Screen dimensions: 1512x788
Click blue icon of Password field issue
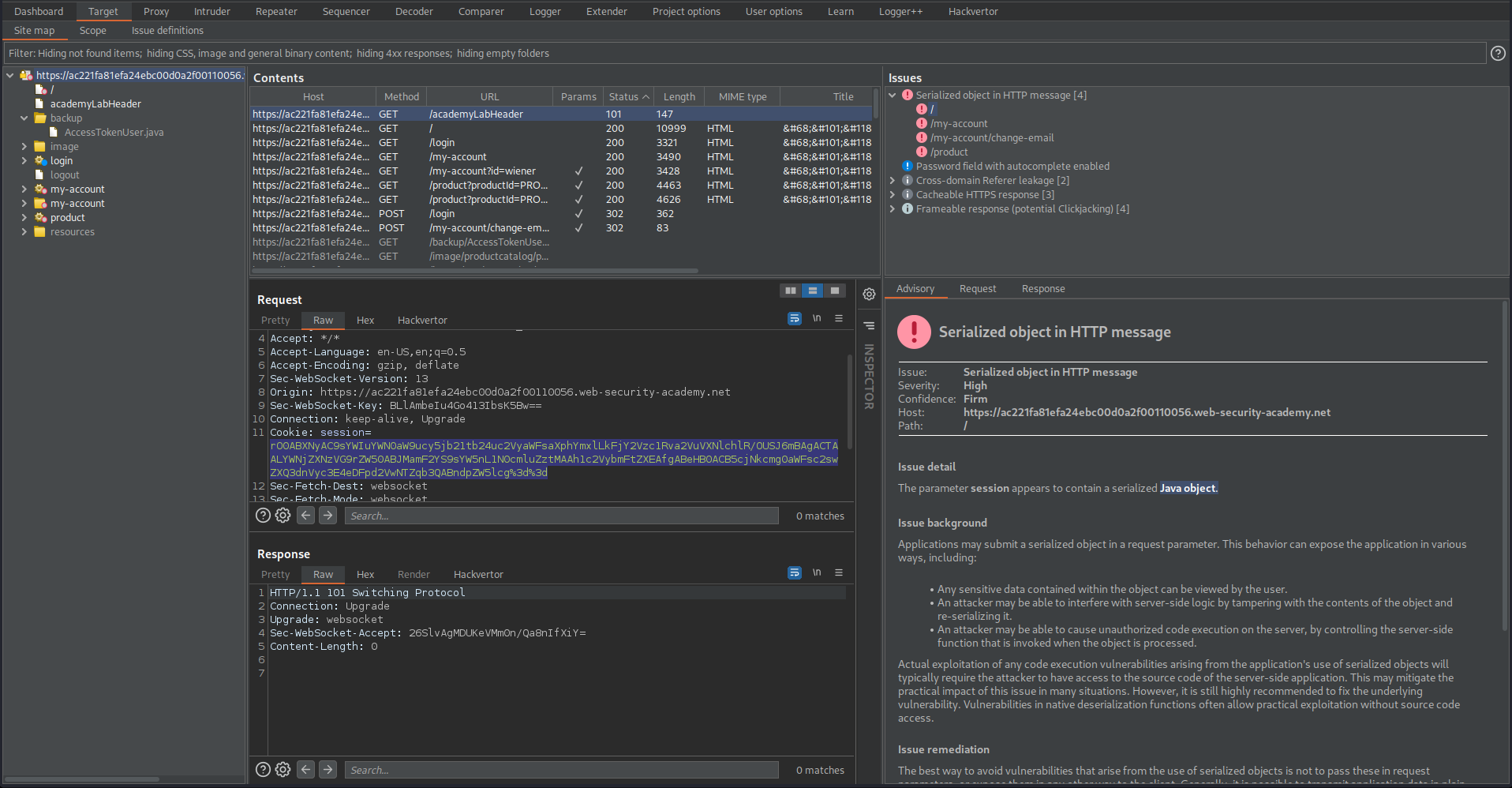click(x=908, y=166)
